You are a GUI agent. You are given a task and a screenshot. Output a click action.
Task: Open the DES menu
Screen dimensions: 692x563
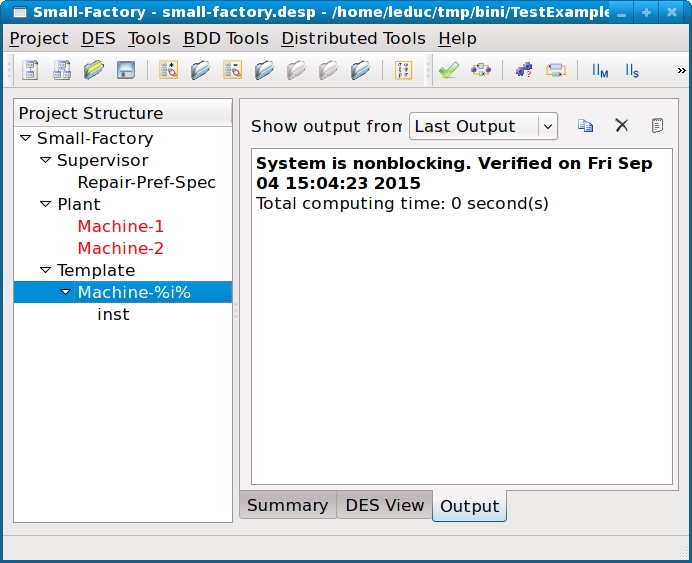point(98,38)
